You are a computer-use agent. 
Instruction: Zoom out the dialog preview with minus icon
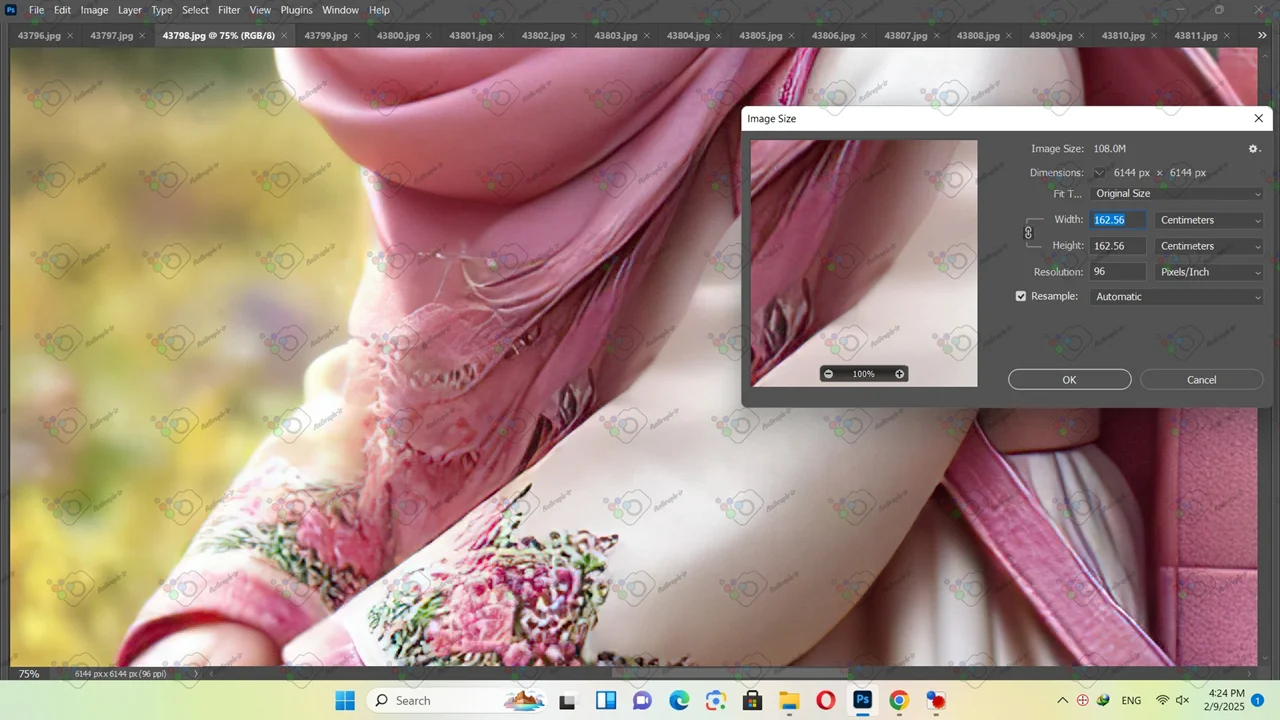coord(828,374)
